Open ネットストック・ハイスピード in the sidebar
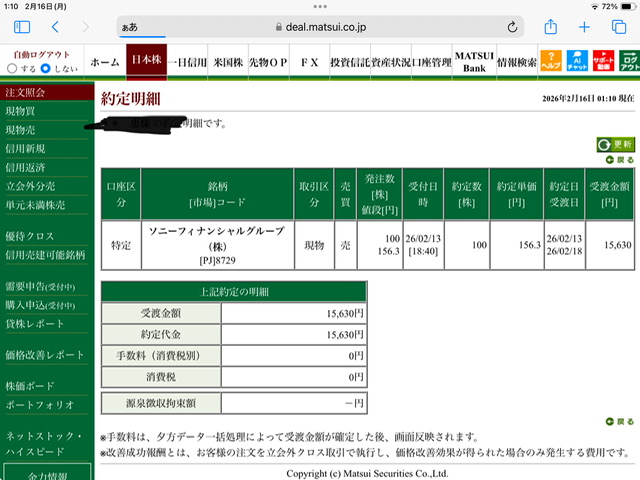640x480 pixels. (43, 444)
